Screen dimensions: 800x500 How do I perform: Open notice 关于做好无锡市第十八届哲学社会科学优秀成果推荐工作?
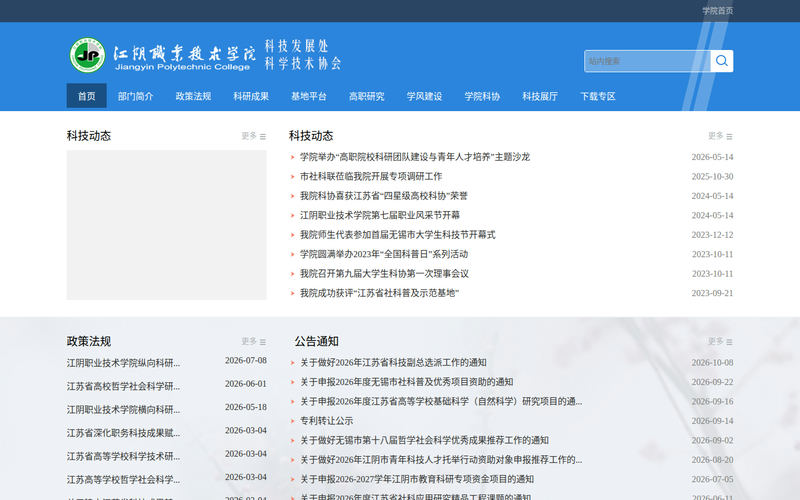[x=424, y=440]
